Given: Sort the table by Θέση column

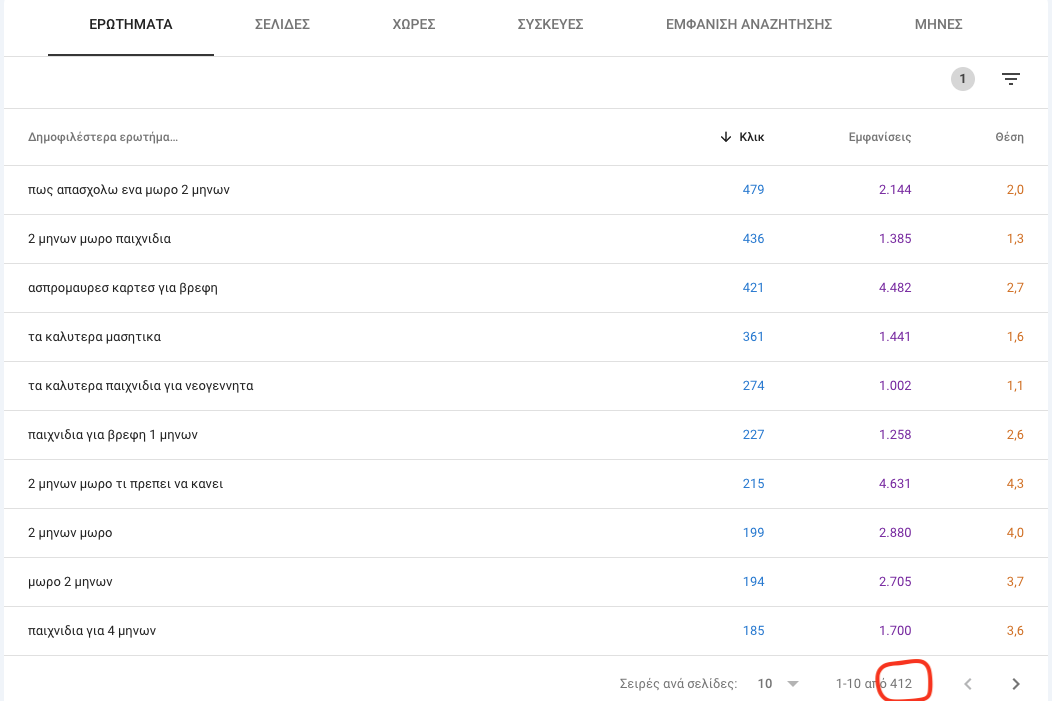Looking at the screenshot, I should pos(1009,137).
